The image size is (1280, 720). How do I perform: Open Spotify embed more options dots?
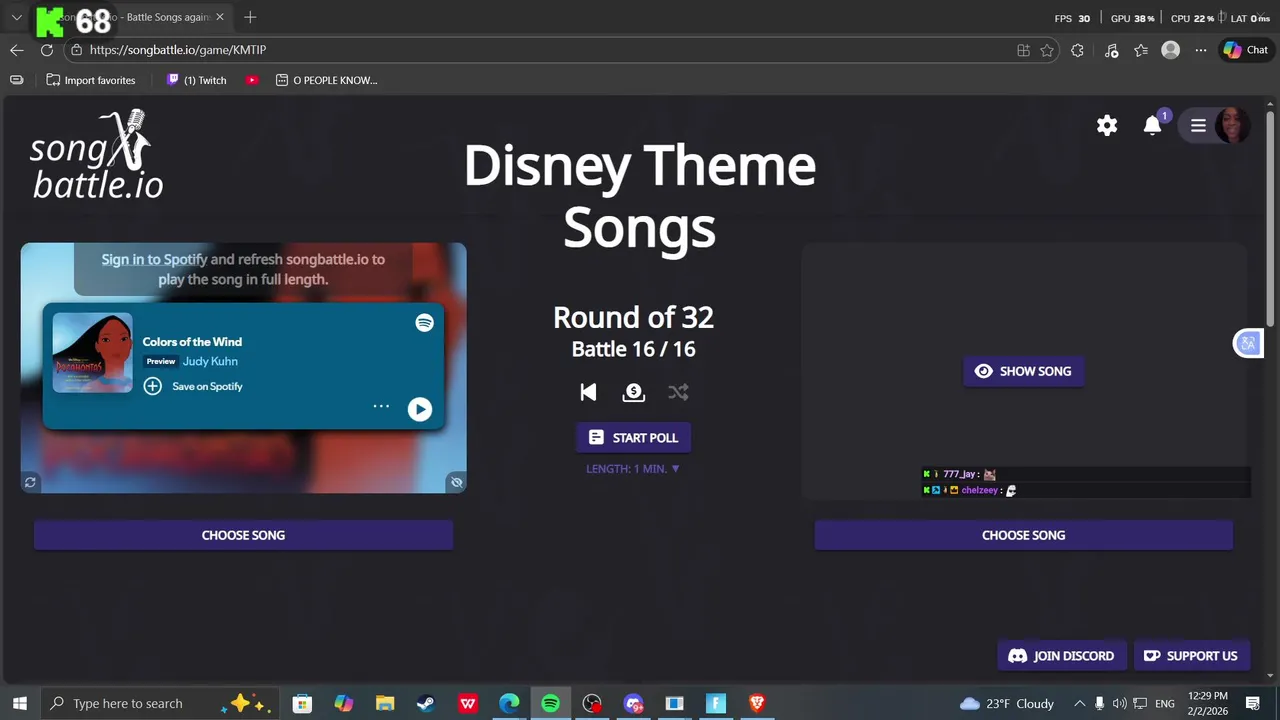tap(381, 406)
